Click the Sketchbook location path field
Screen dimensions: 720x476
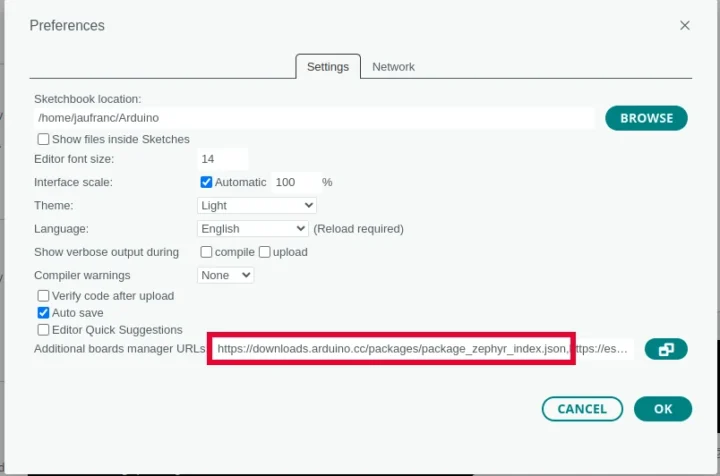coord(314,118)
